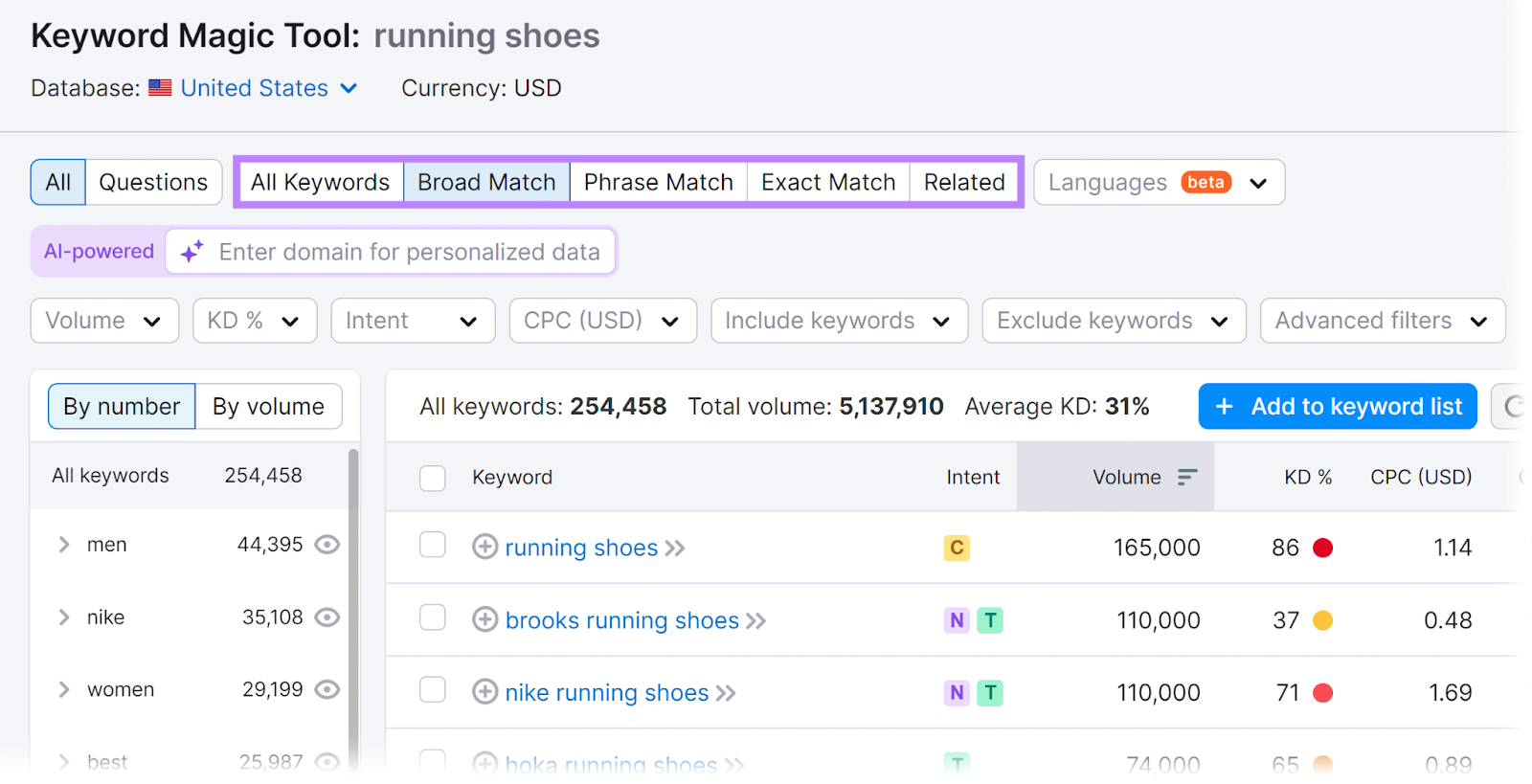Select By volume grouping toggle
Image resolution: width=1532 pixels, height=784 pixels.
tap(269, 407)
